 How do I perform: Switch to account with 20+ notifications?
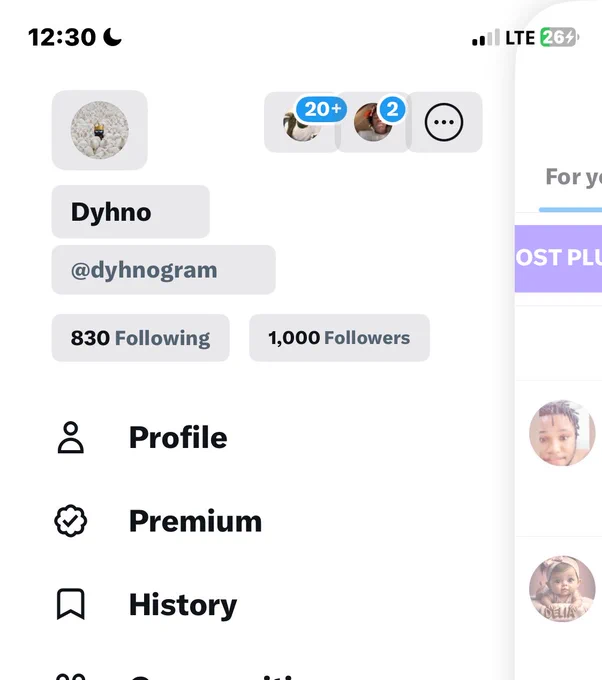pyautogui.click(x=302, y=122)
